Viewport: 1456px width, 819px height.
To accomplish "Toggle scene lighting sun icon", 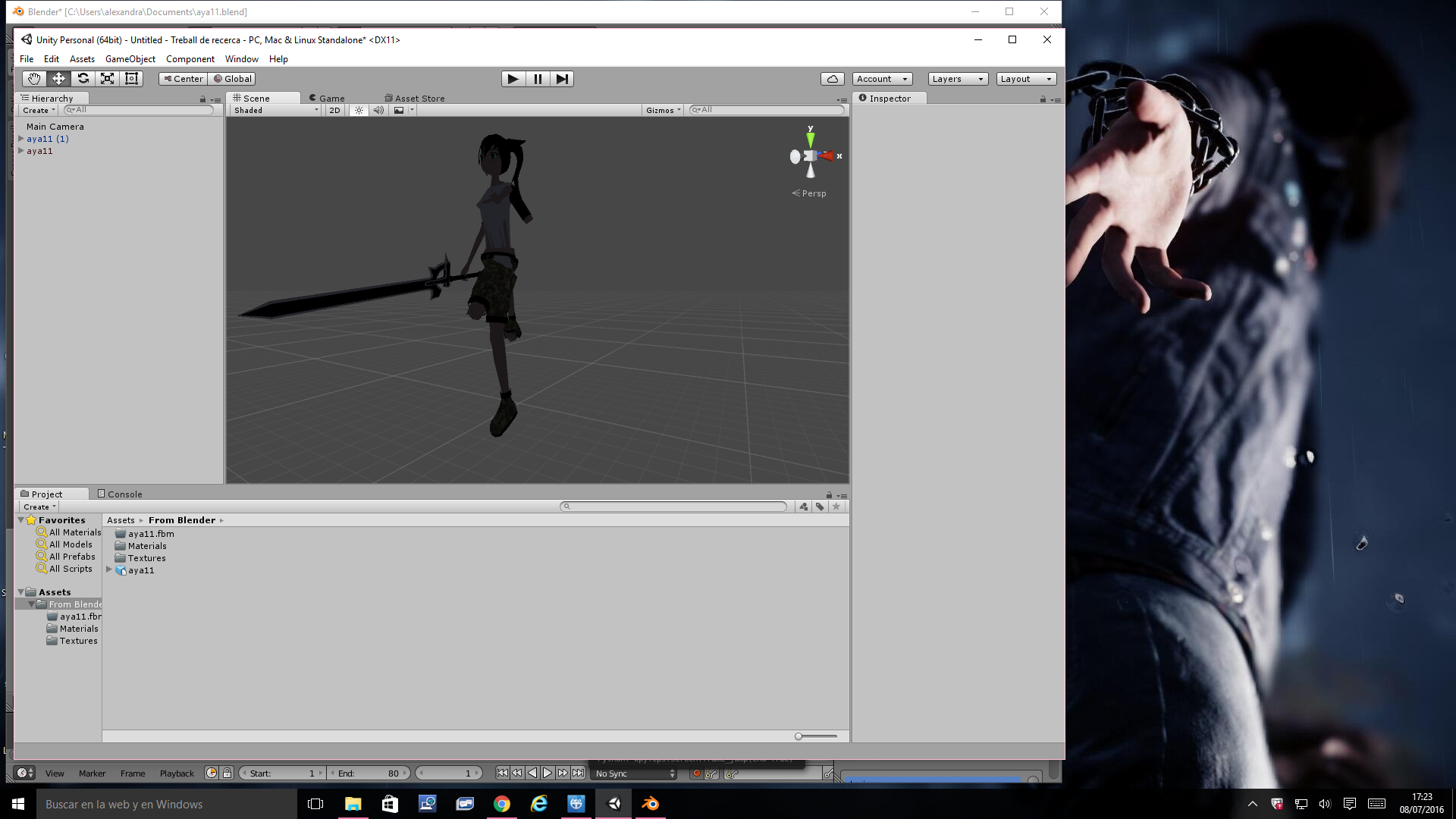I will tap(359, 111).
